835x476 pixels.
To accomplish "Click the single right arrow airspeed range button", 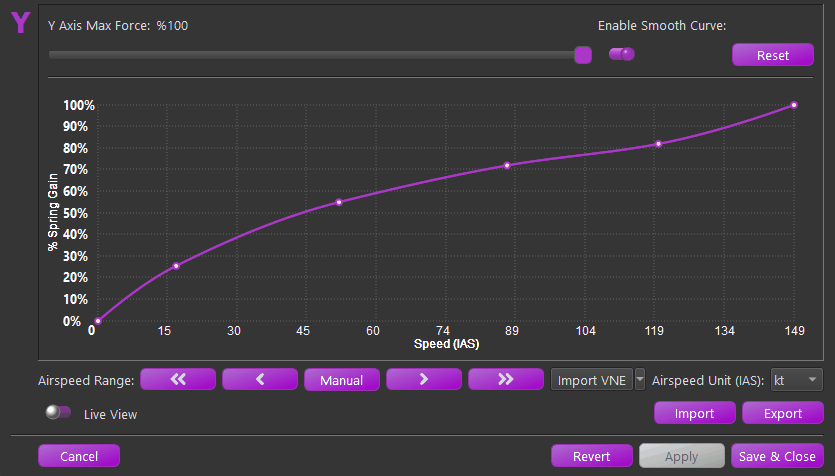I will pos(424,380).
